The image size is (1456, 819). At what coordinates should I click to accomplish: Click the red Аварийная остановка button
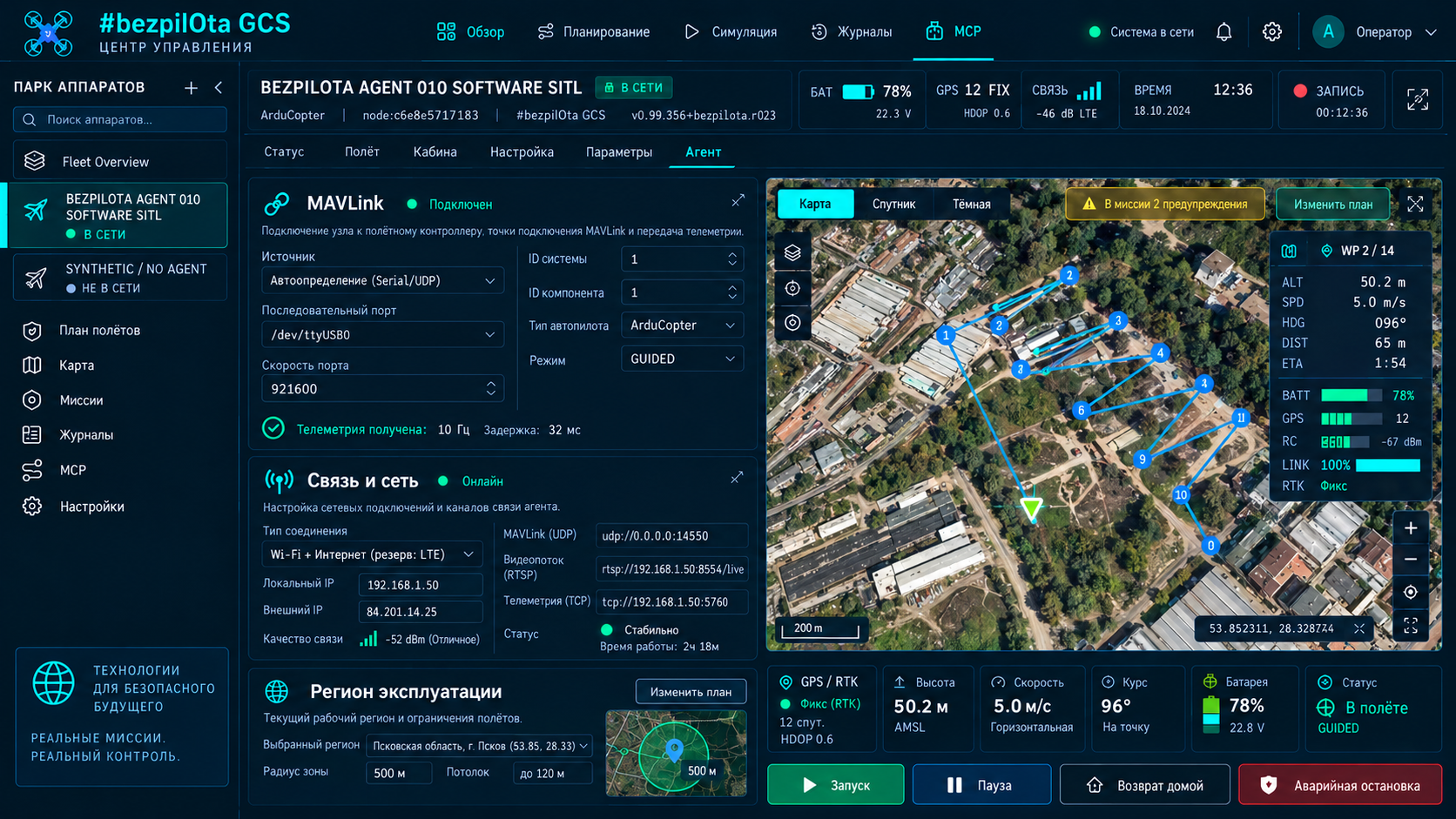point(1340,785)
